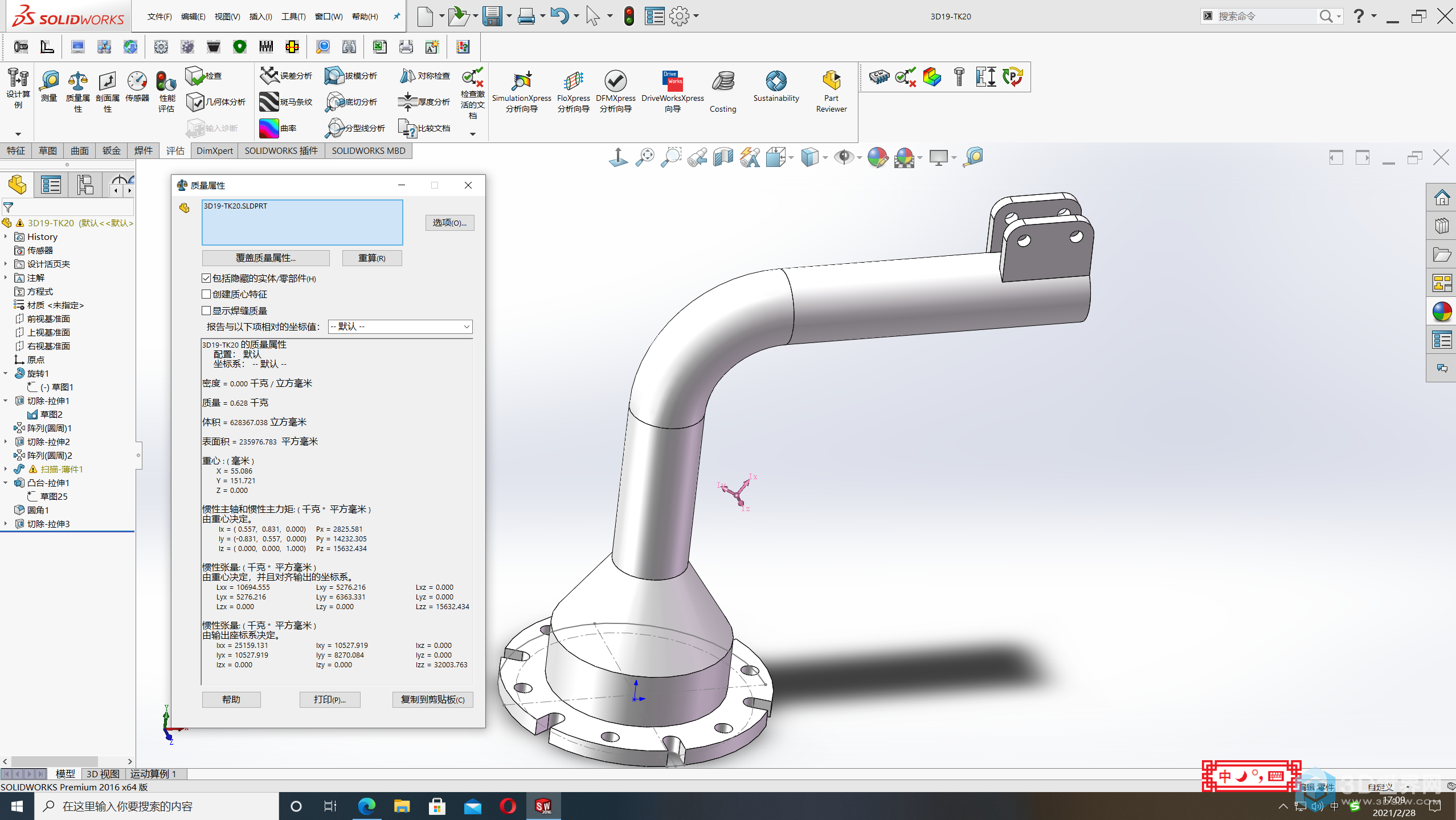Screen dimensions: 1456x820
Task: Expand the 扫描-薄件1 feature
Action: coord(6,469)
